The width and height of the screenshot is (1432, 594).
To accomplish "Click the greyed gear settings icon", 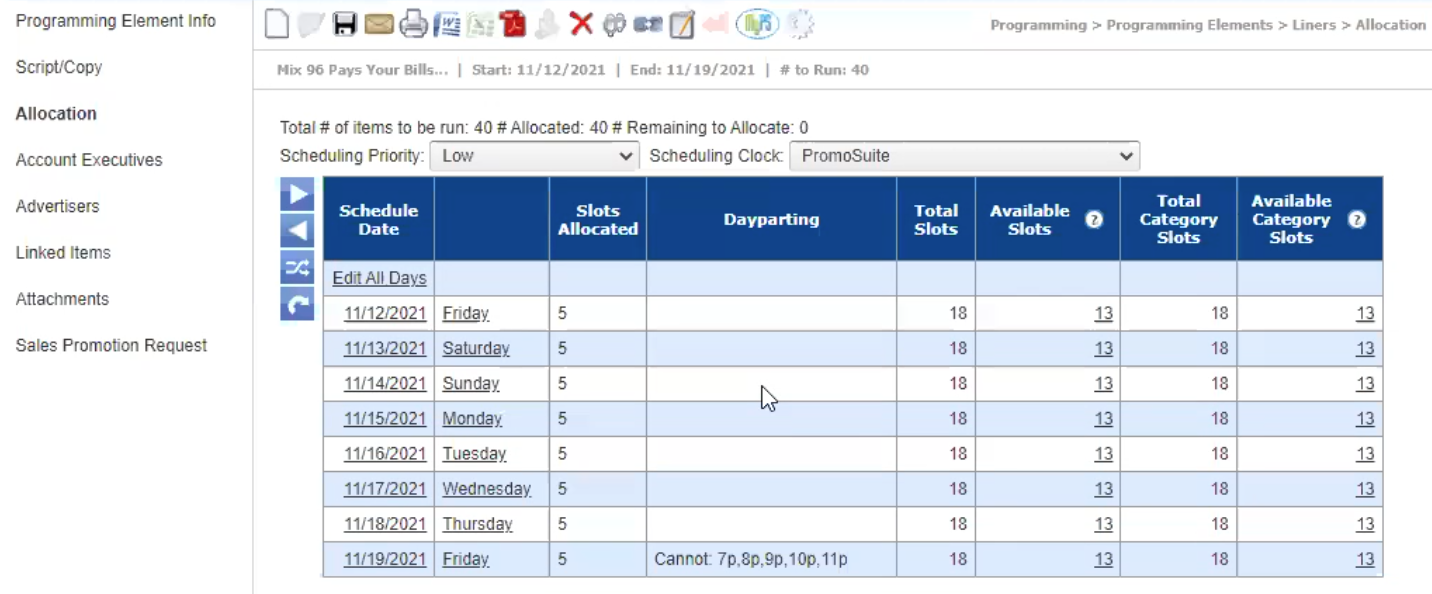I will coord(800,25).
